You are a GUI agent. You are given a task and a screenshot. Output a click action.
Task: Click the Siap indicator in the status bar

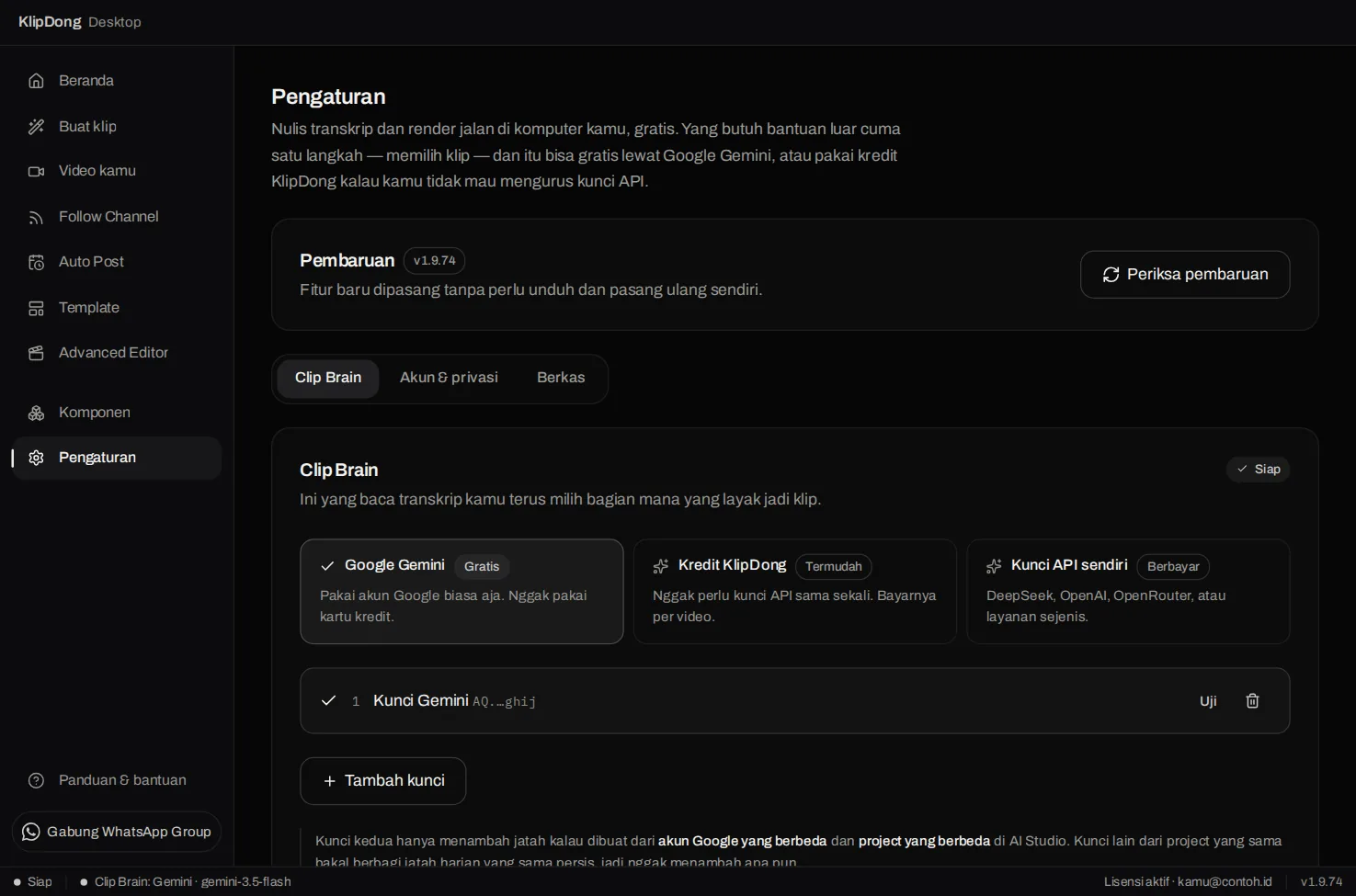(x=33, y=882)
